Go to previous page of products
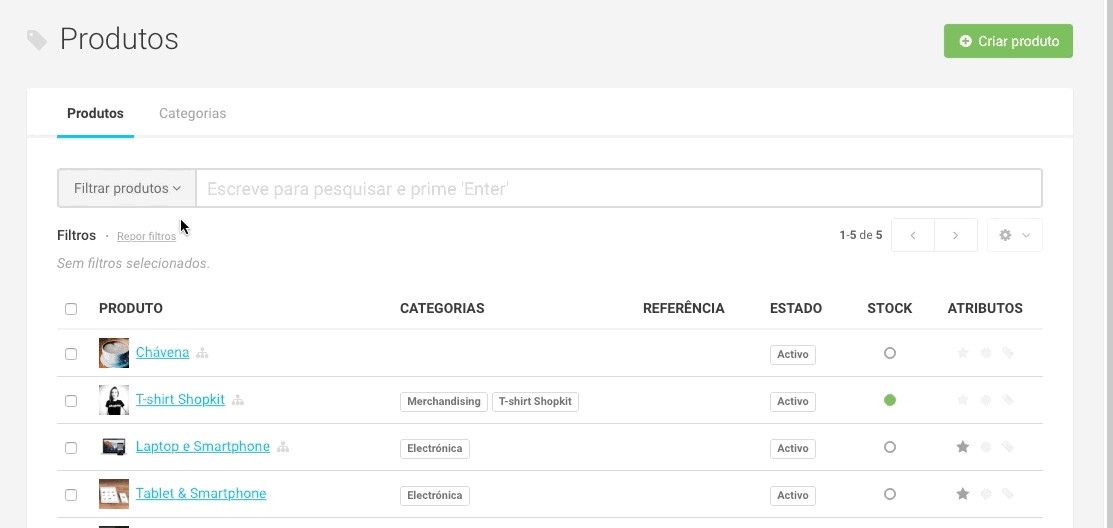The image size is (1113, 528). pos(913,235)
